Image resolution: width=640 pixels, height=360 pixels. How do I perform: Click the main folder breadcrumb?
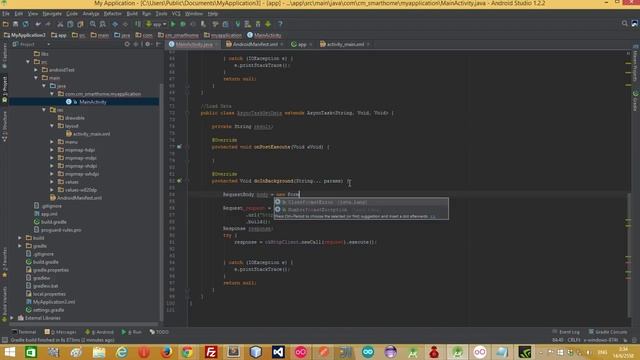tap(100, 35)
